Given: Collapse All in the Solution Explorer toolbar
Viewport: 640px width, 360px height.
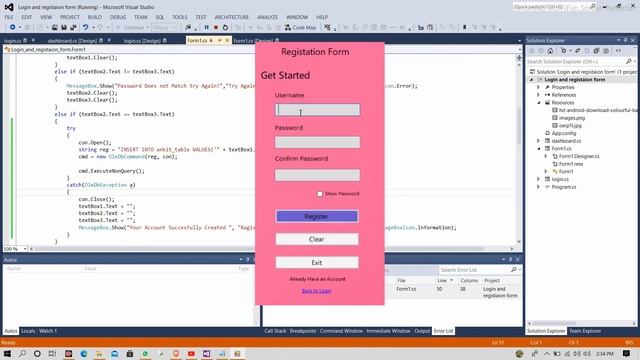Looking at the screenshot, I should click(596, 51).
